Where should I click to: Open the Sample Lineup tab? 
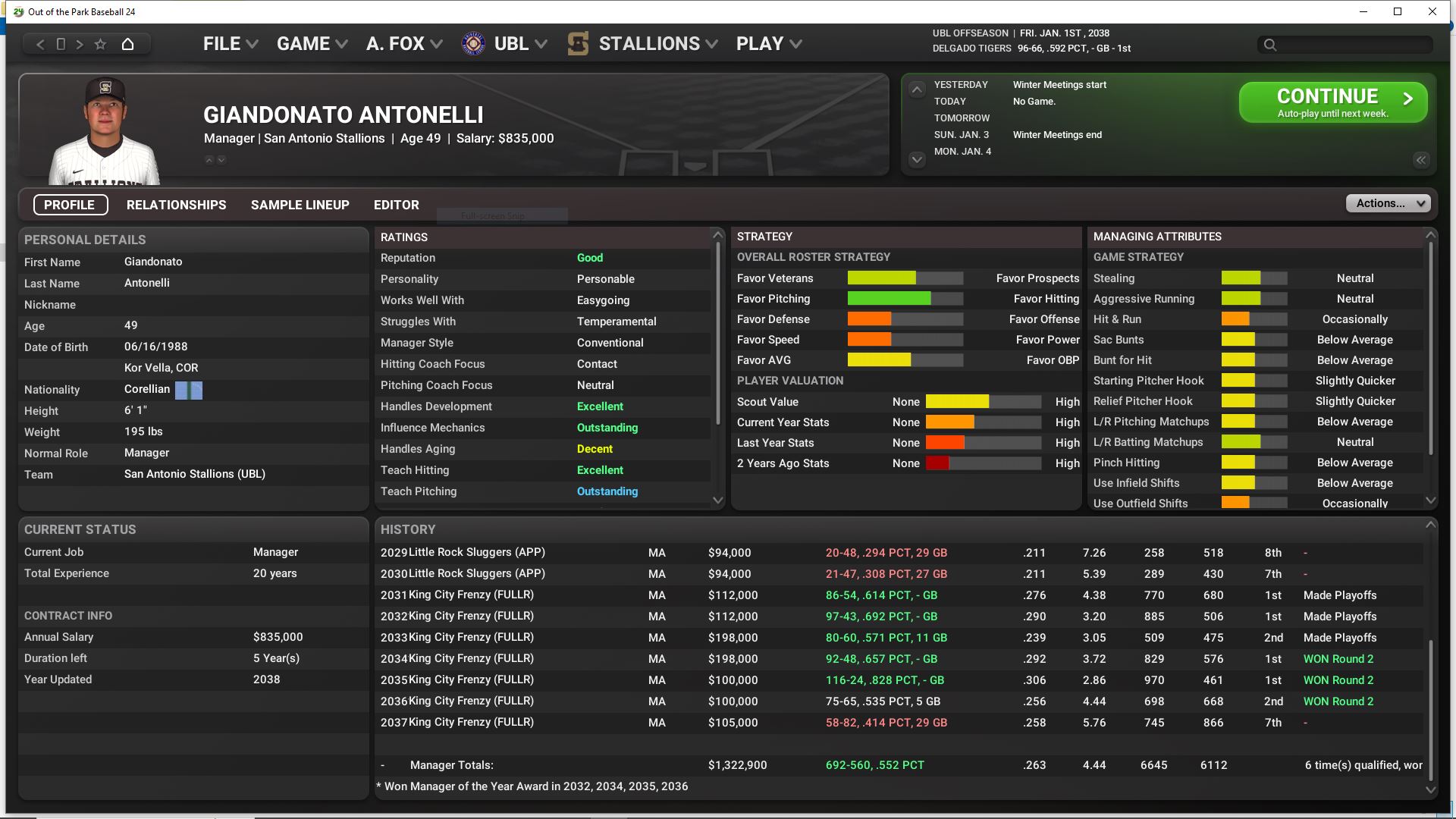pos(300,205)
